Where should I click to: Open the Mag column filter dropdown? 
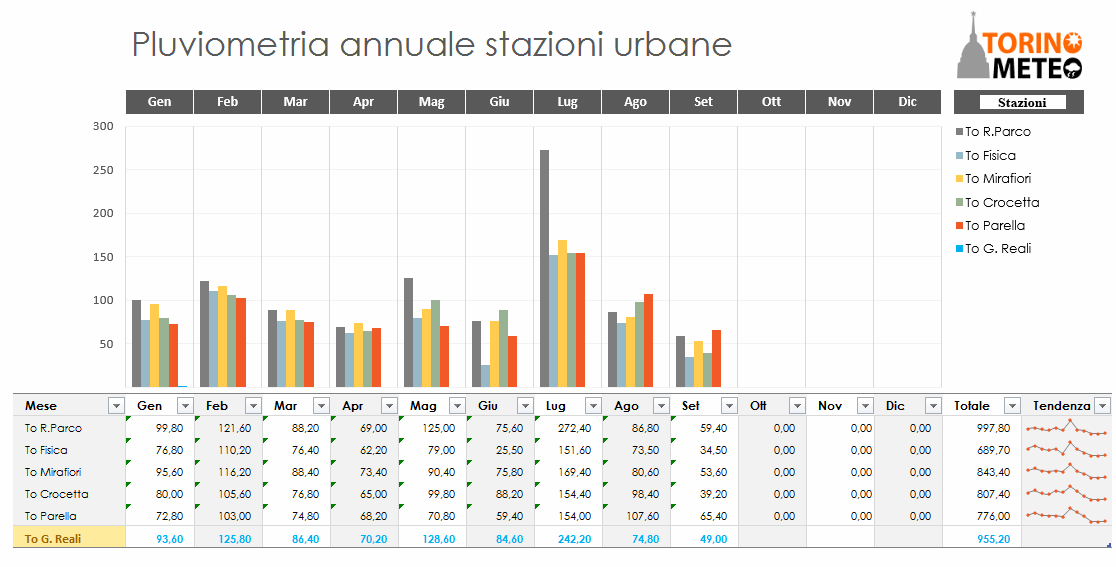[458, 406]
